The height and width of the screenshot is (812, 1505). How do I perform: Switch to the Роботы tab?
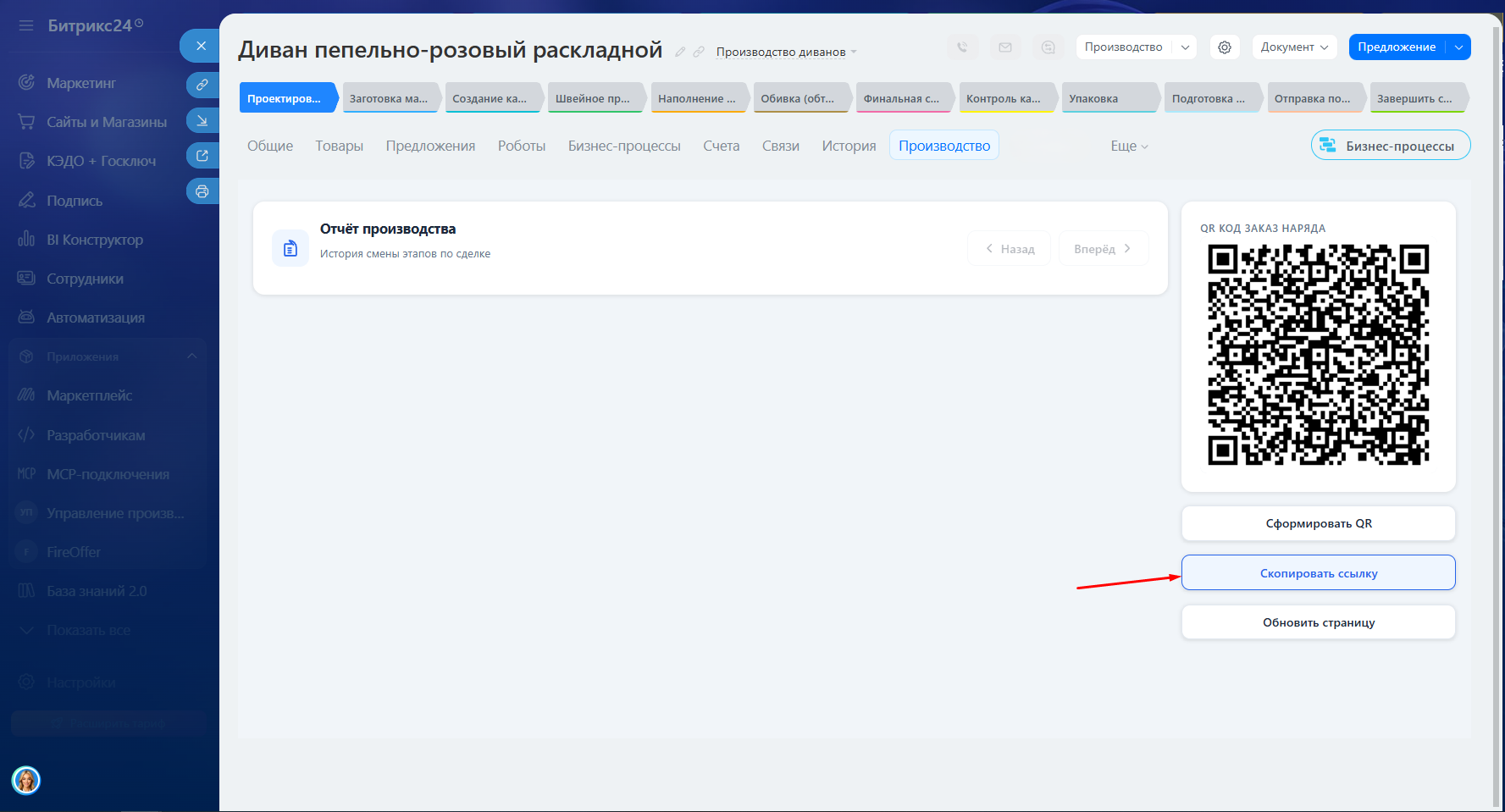[x=522, y=146]
